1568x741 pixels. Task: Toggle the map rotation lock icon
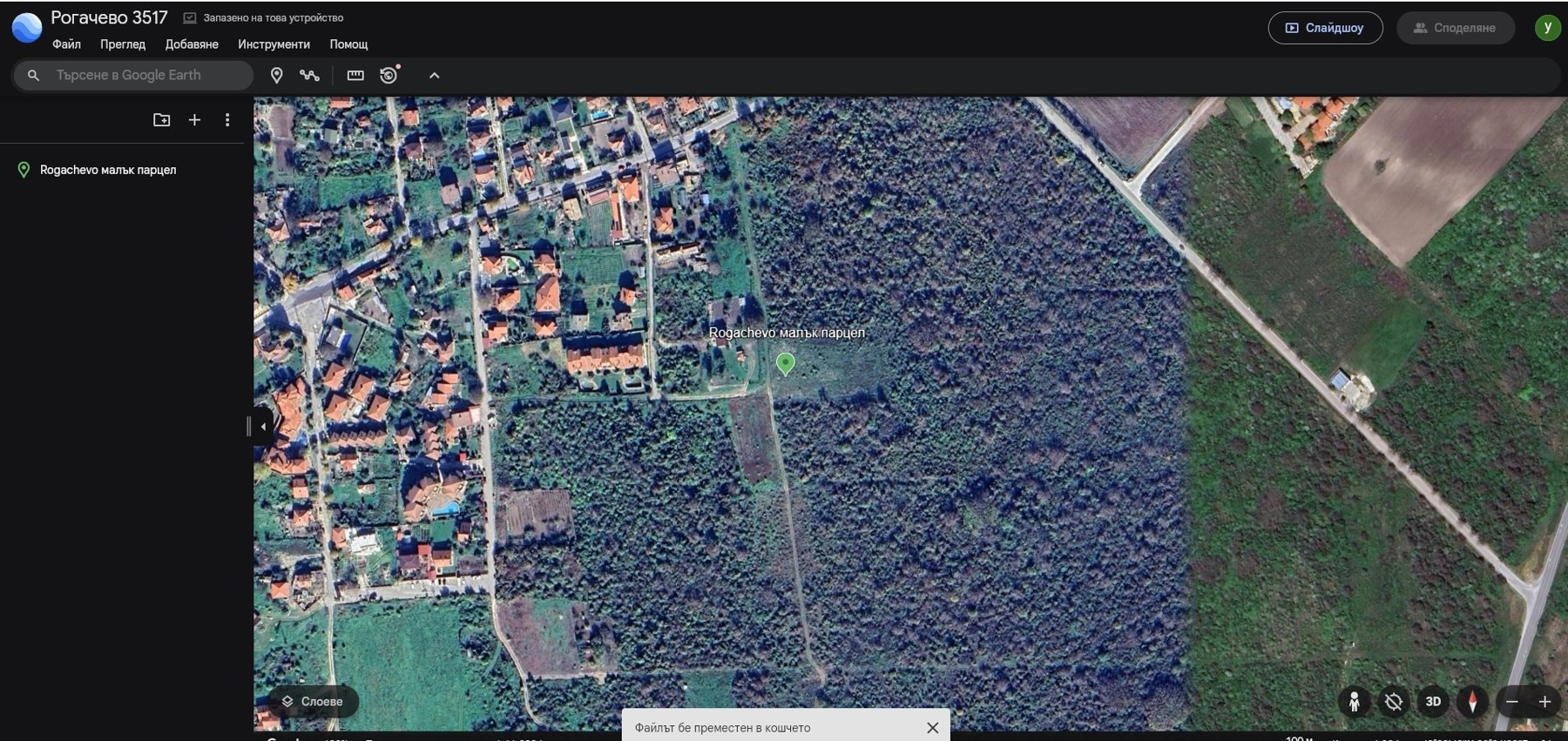tap(1394, 702)
